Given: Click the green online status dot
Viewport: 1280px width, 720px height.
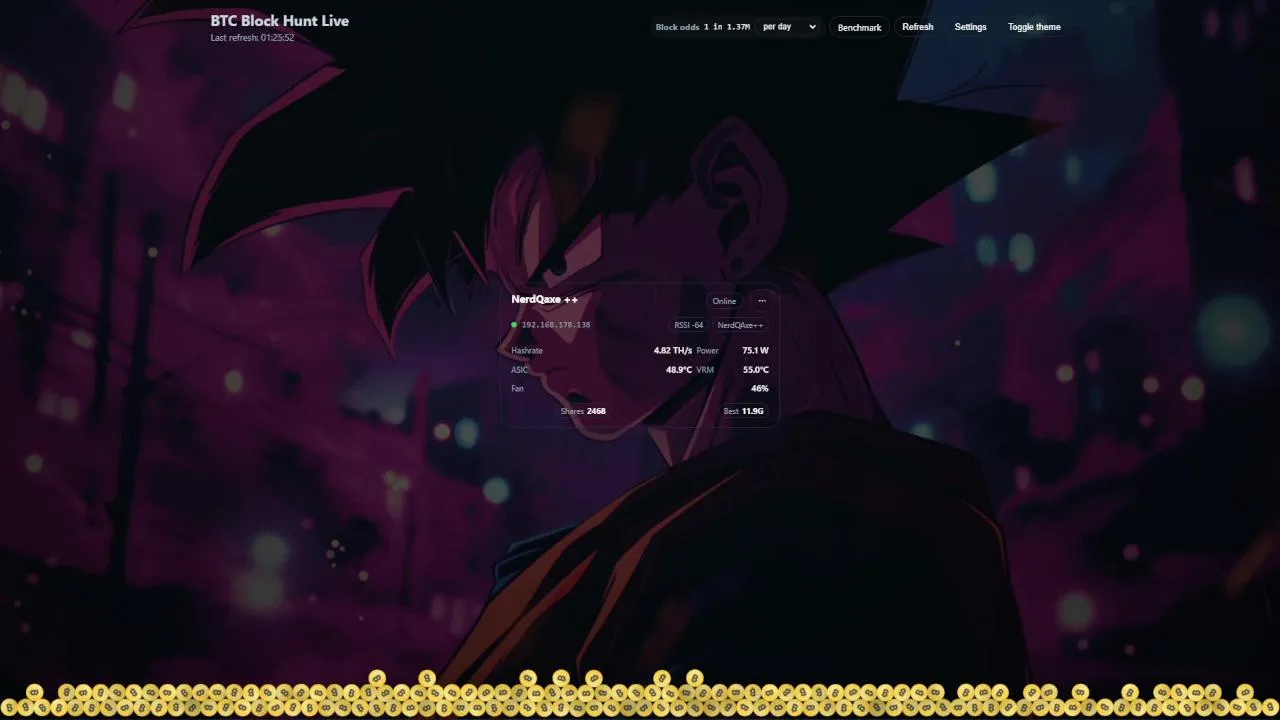Looking at the screenshot, I should pos(514,325).
